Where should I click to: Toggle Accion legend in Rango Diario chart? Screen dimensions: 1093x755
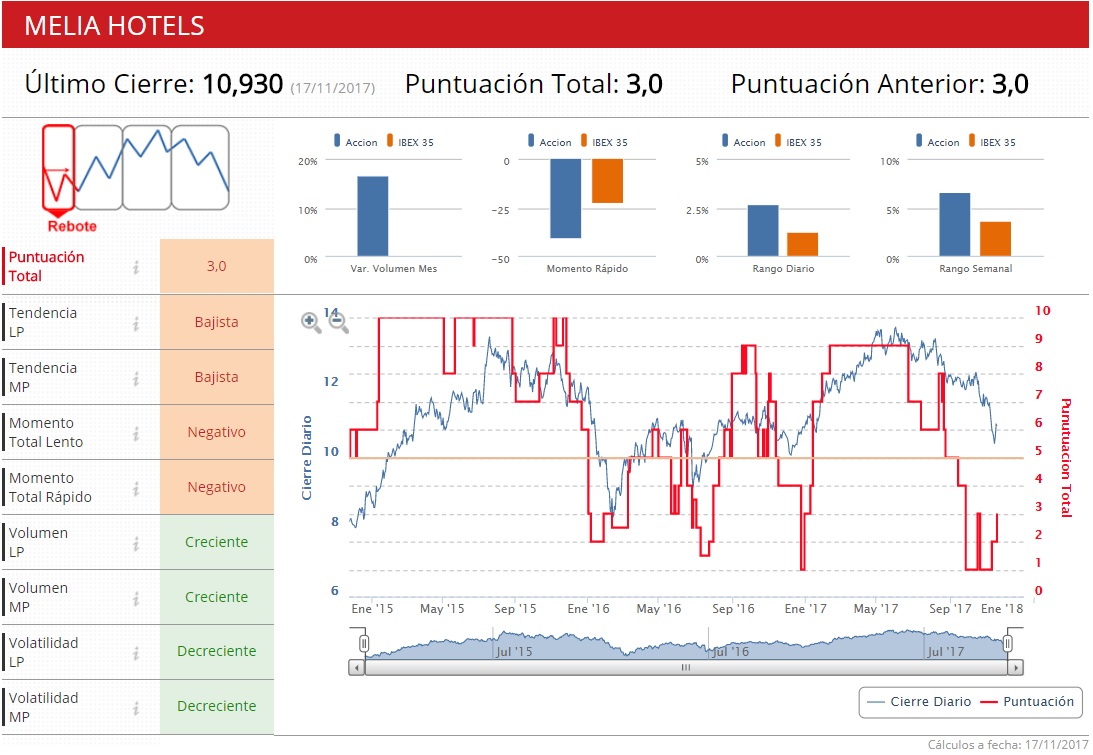click(x=743, y=142)
